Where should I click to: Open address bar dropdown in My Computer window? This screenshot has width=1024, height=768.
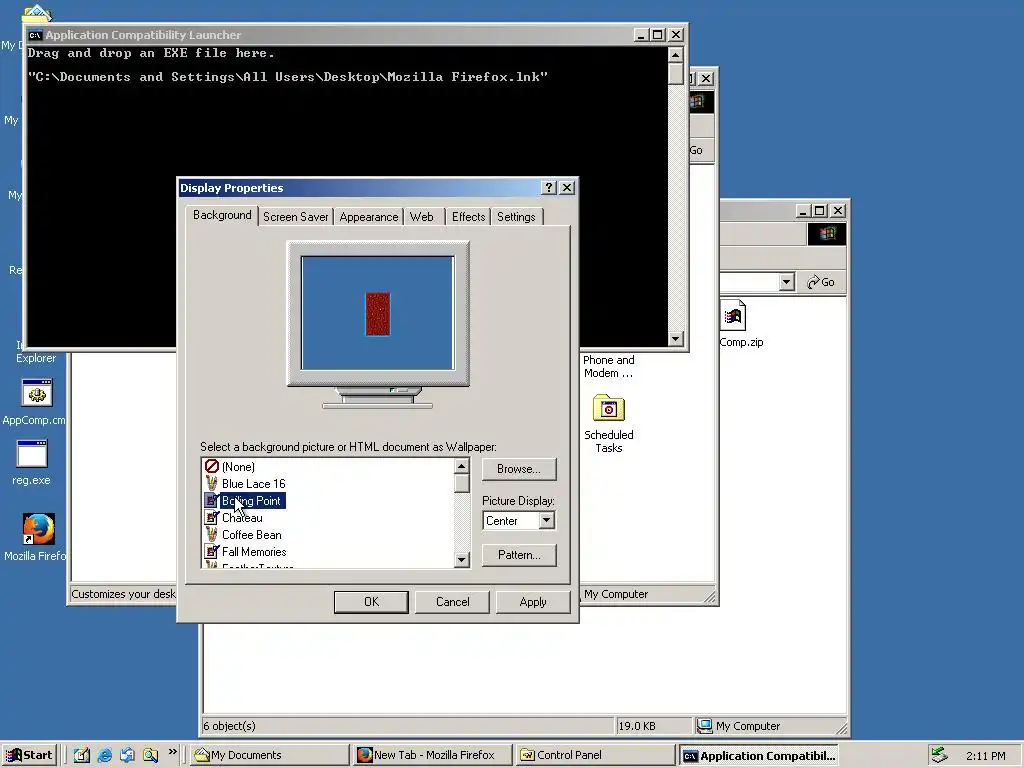click(x=786, y=282)
